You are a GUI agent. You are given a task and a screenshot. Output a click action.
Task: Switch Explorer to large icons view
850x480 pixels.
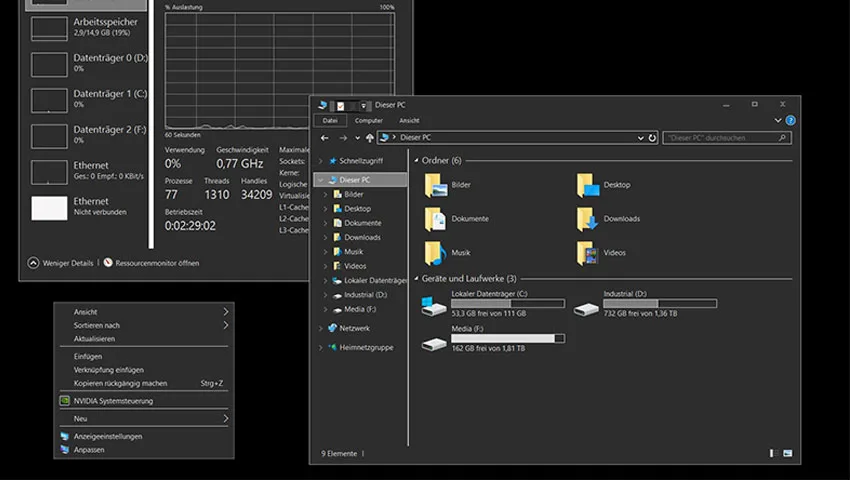coord(788,453)
